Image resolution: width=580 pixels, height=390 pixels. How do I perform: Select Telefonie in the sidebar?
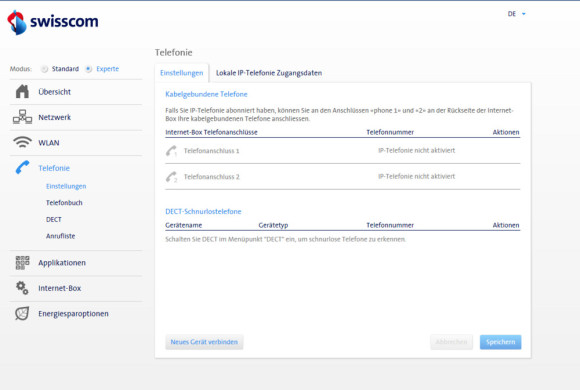tap(54, 168)
